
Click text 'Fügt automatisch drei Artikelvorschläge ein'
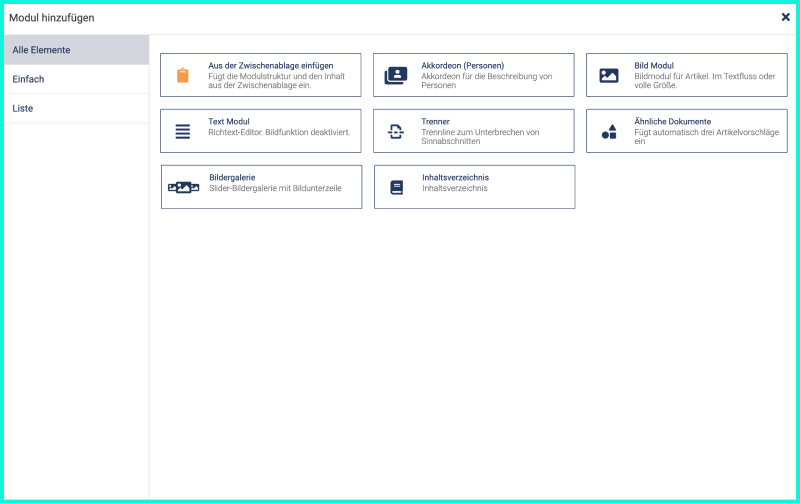(x=707, y=137)
